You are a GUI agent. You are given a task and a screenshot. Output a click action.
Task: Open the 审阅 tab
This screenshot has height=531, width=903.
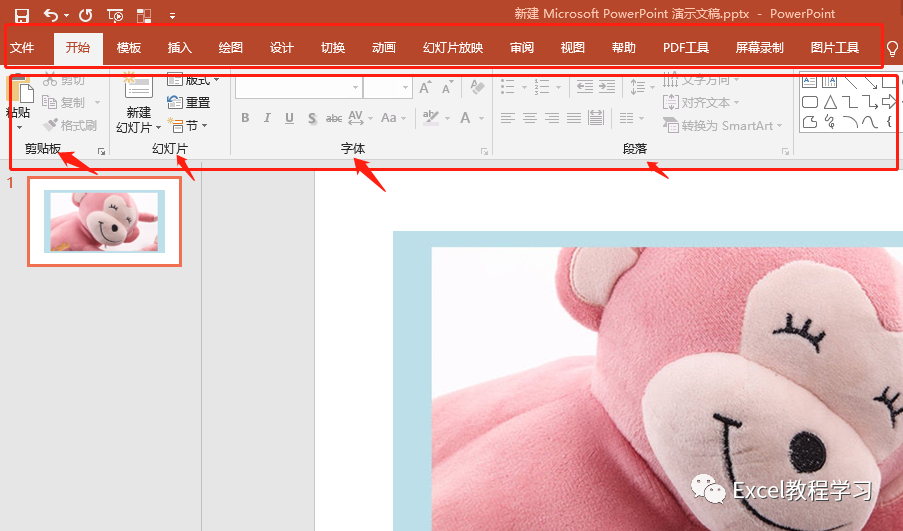pyautogui.click(x=522, y=48)
